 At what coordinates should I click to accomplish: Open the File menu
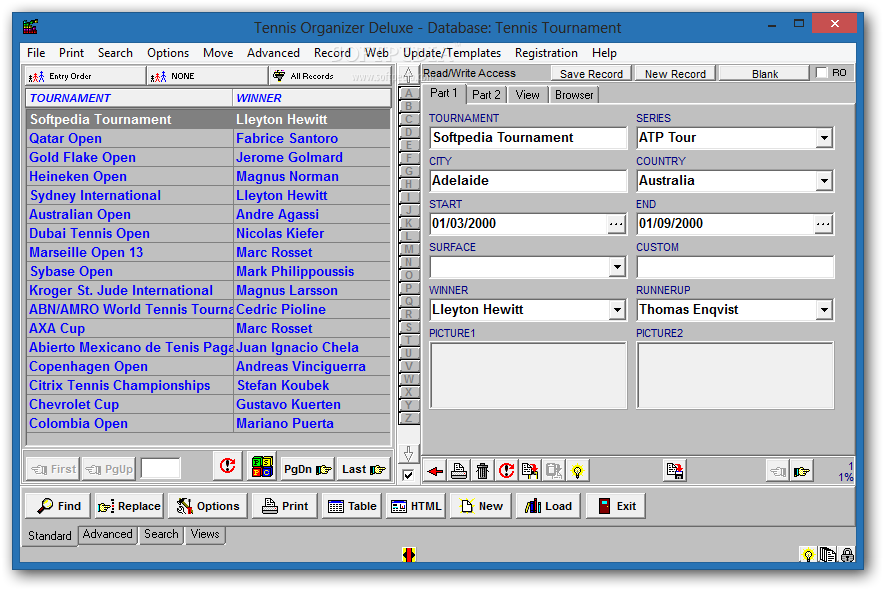(36, 53)
